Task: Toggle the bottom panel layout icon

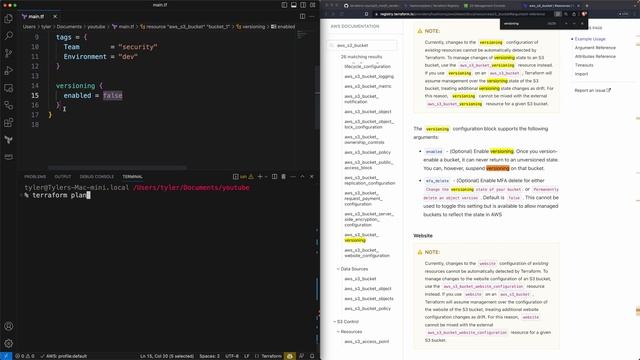Action: 293,5
